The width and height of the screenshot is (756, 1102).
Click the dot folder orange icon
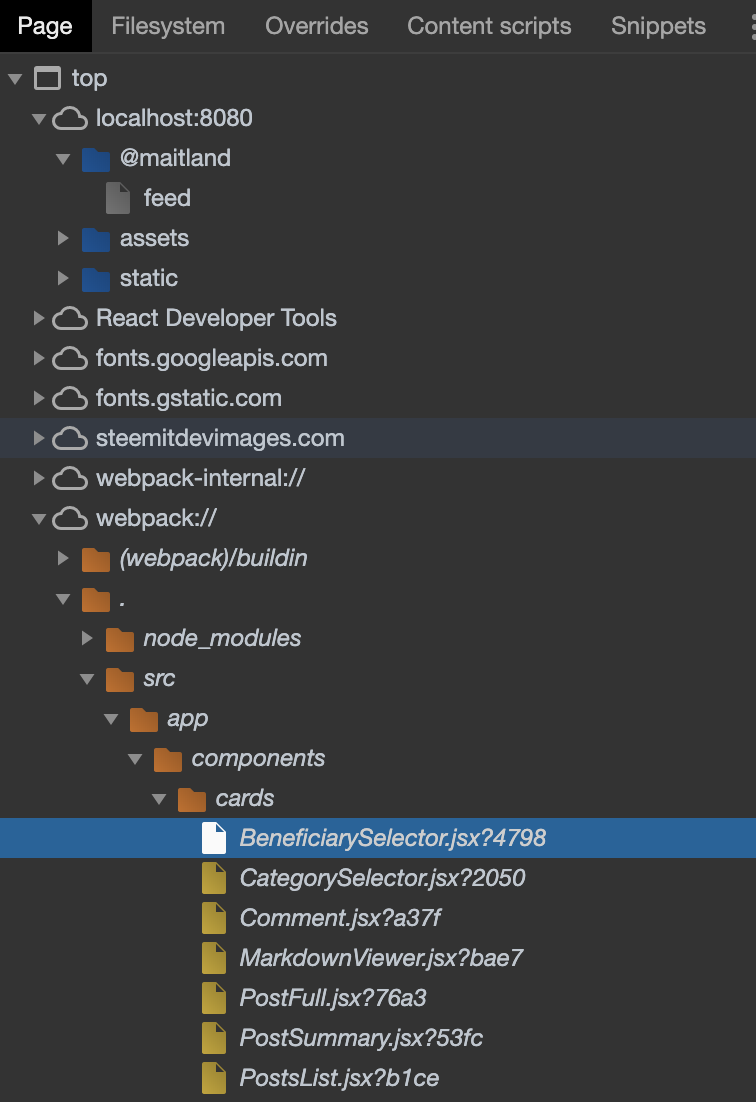click(x=96, y=599)
